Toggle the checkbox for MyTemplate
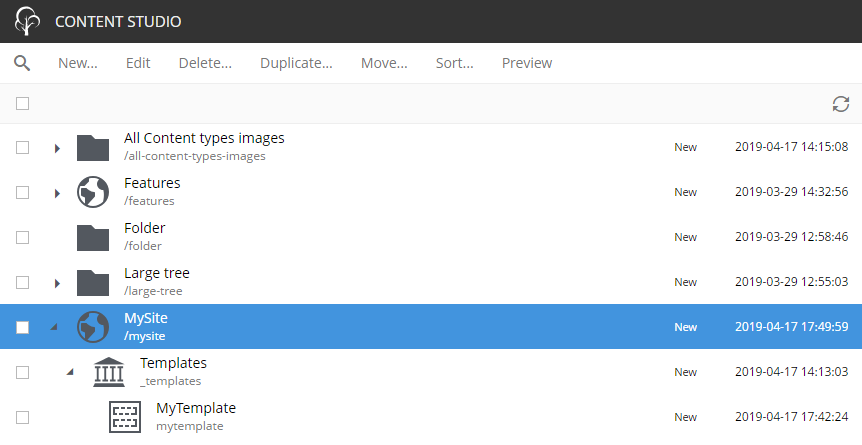This screenshot has width=862, height=445. [x=23, y=417]
